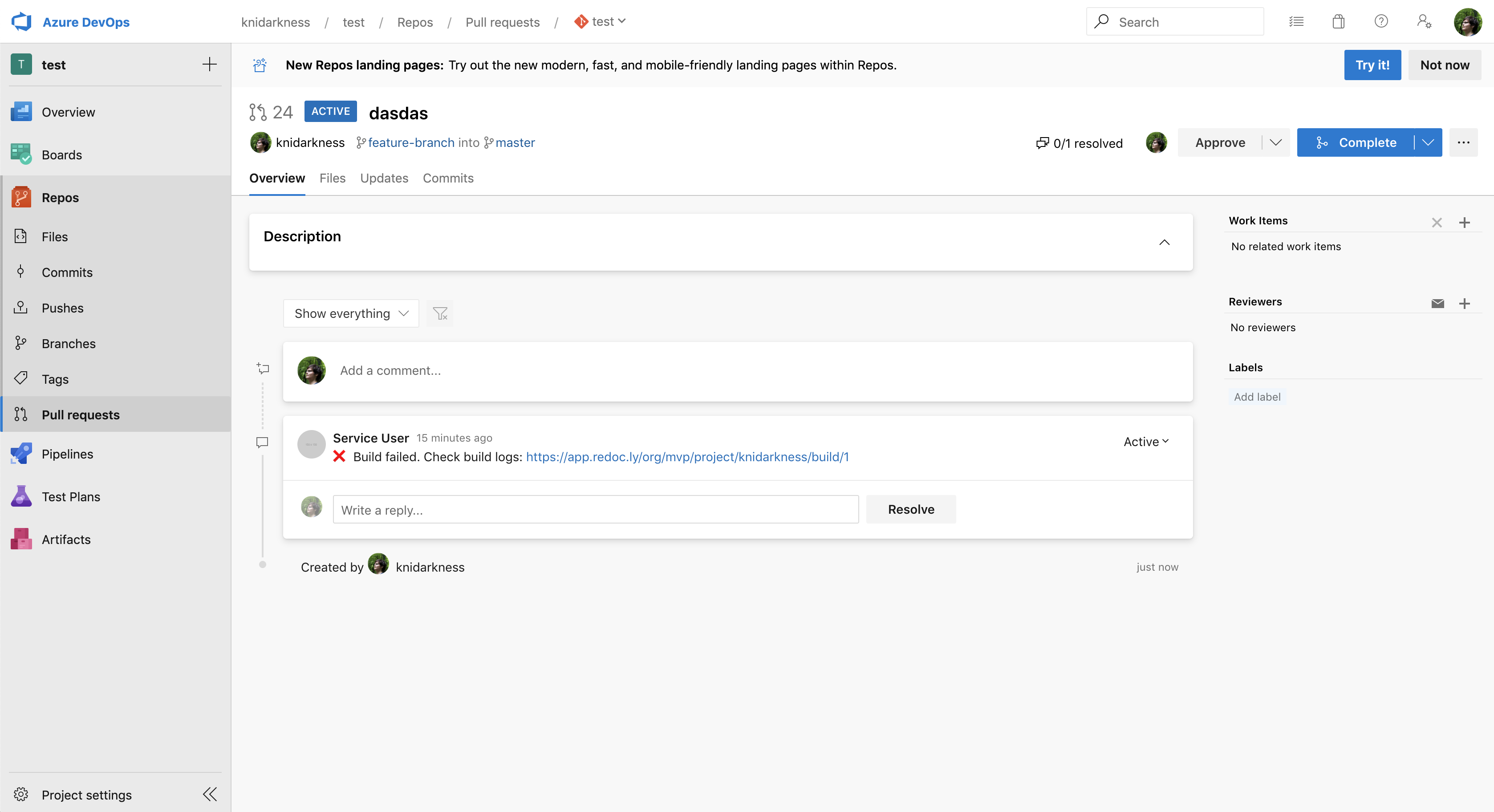Switch to the Updates tab
This screenshot has width=1494, height=812.
(384, 178)
